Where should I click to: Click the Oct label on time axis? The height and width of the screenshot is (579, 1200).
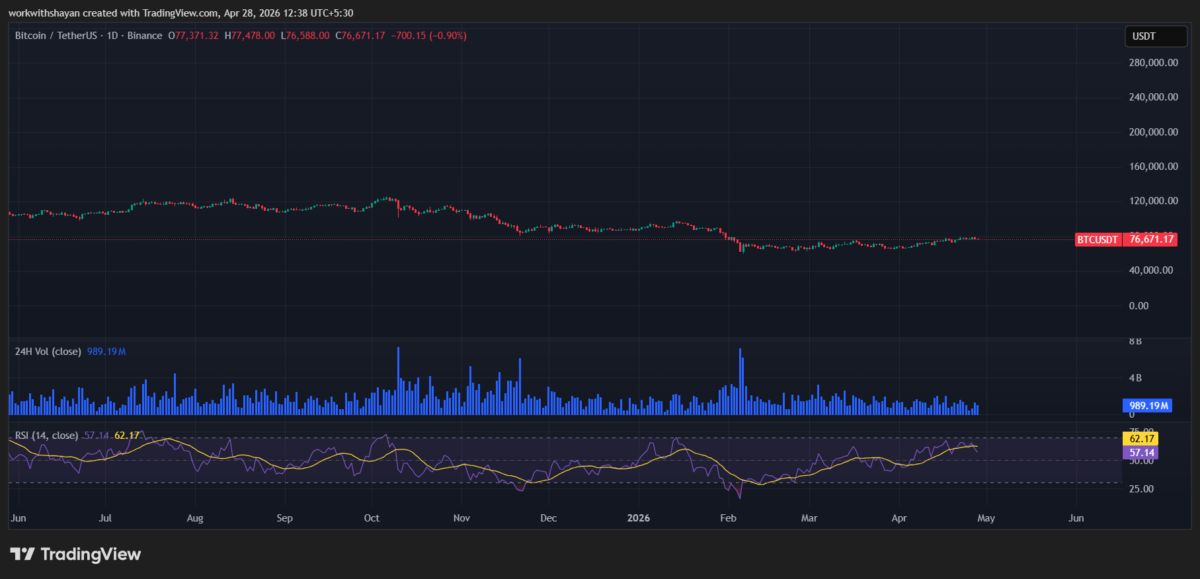coord(372,519)
